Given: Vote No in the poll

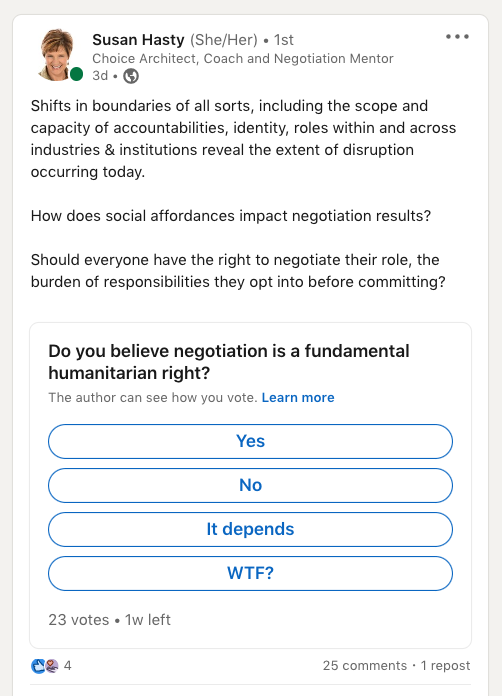Looking at the screenshot, I should point(250,485).
